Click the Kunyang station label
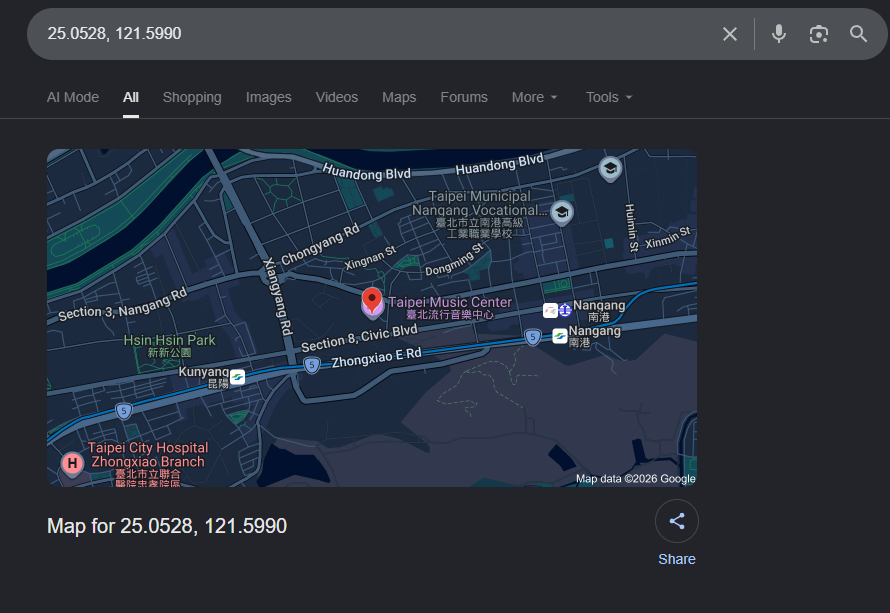The width and height of the screenshot is (890, 613). 204,377
